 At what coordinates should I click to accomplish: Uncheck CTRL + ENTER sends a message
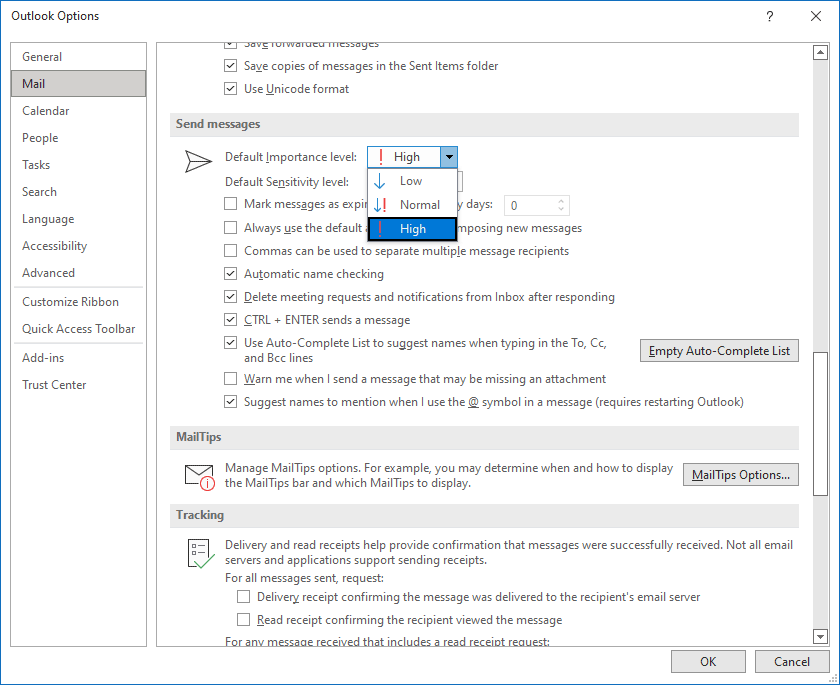point(231,320)
